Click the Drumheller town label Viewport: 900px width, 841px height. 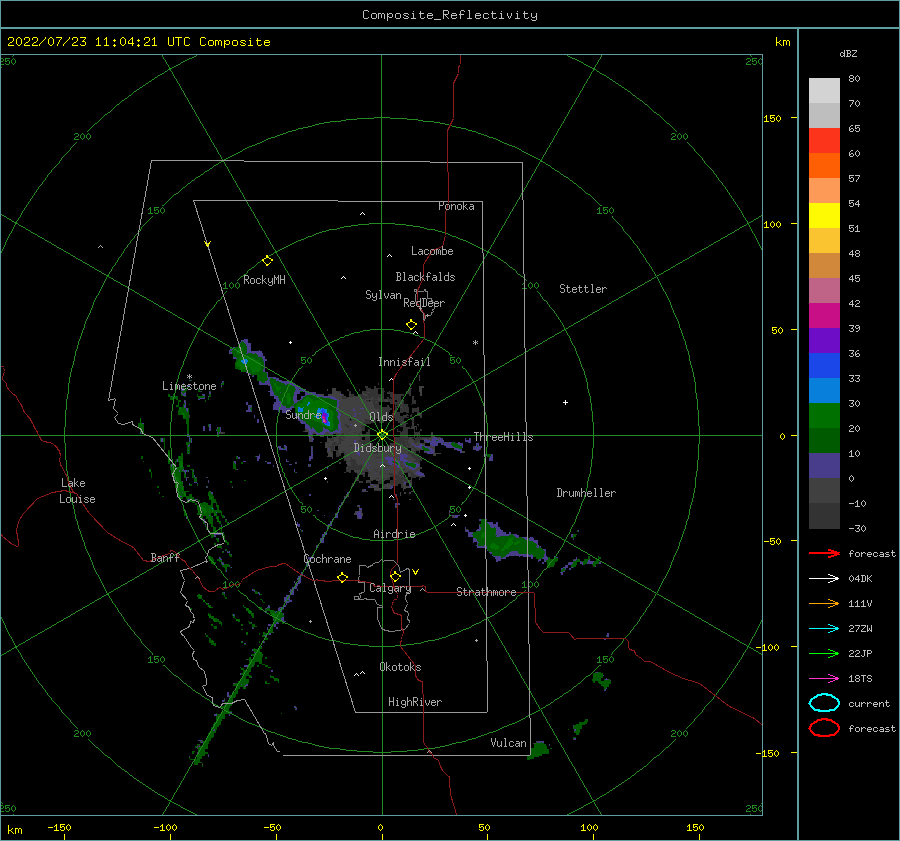(586, 493)
